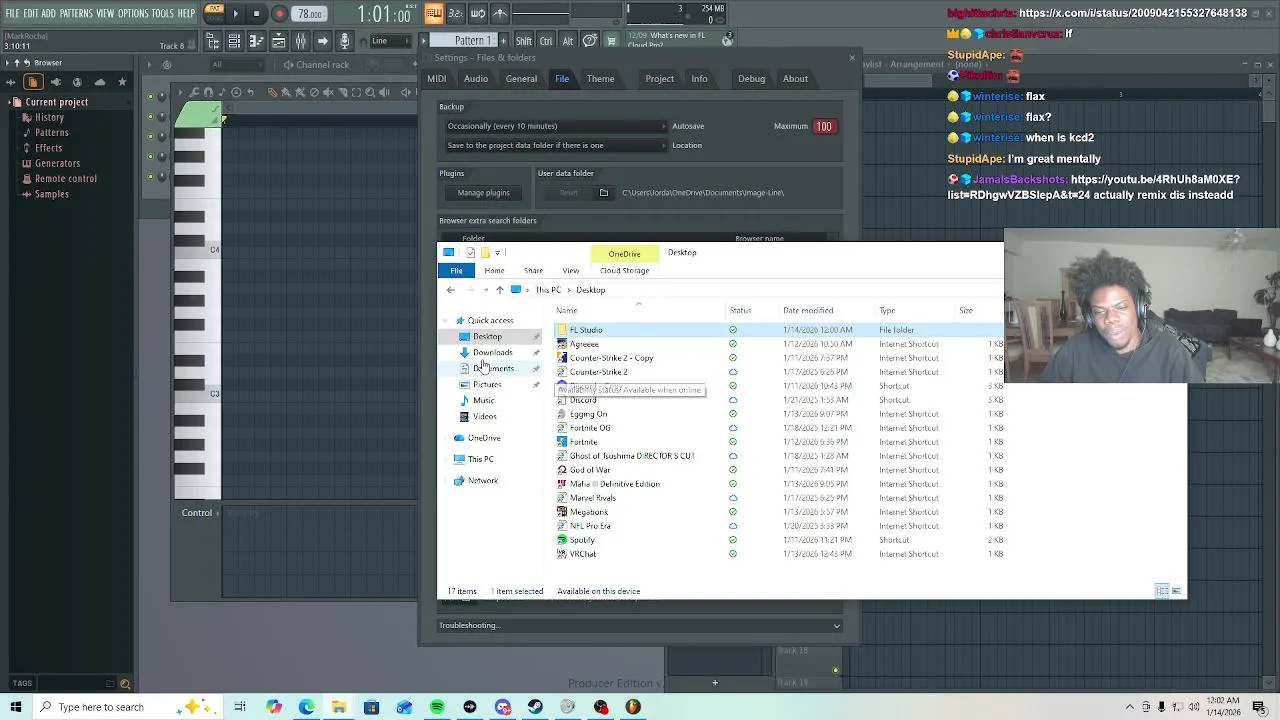Select Patterns in the FL browser

pos(52,133)
